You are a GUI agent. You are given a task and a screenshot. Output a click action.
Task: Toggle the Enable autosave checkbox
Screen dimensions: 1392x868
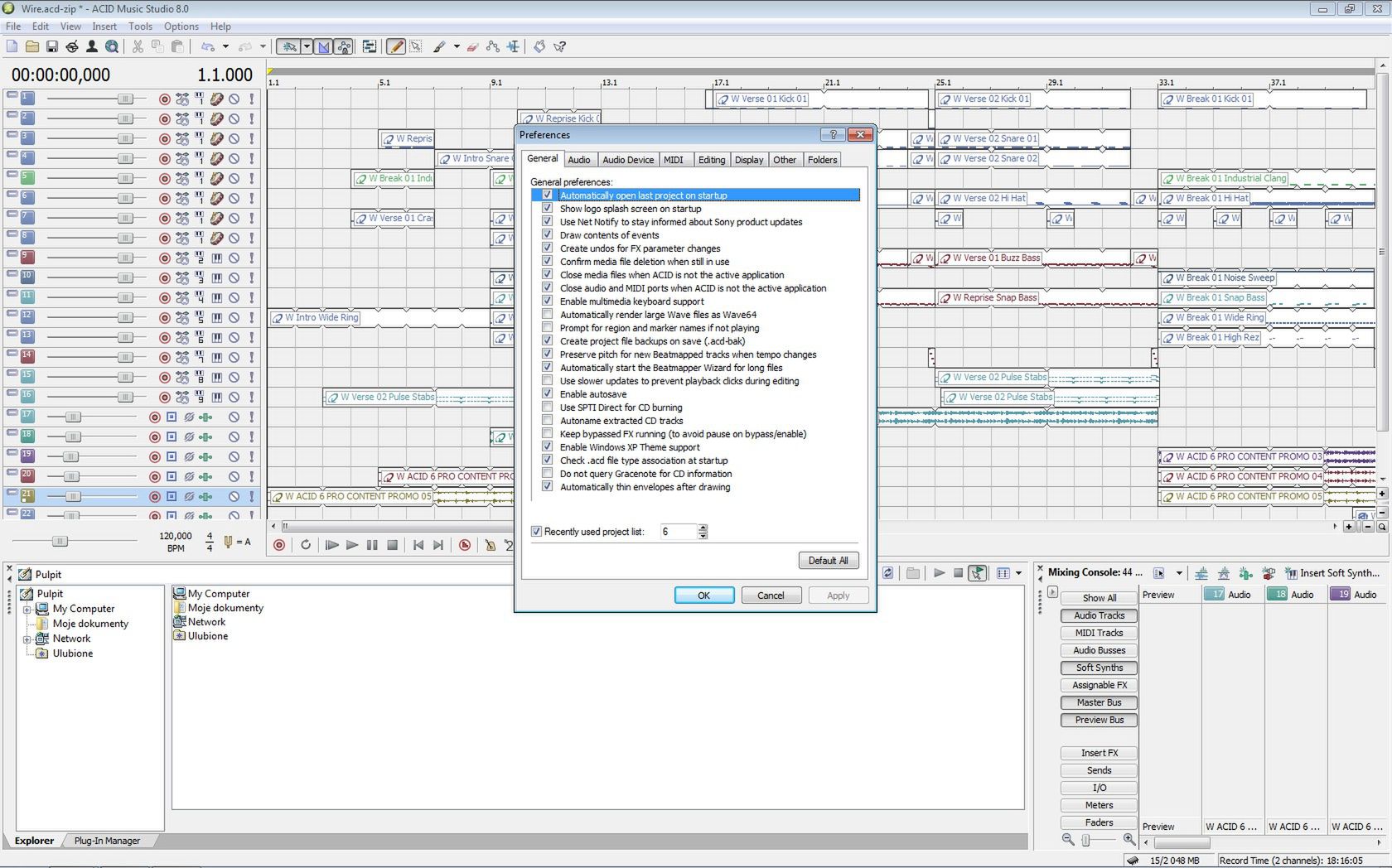(x=547, y=394)
